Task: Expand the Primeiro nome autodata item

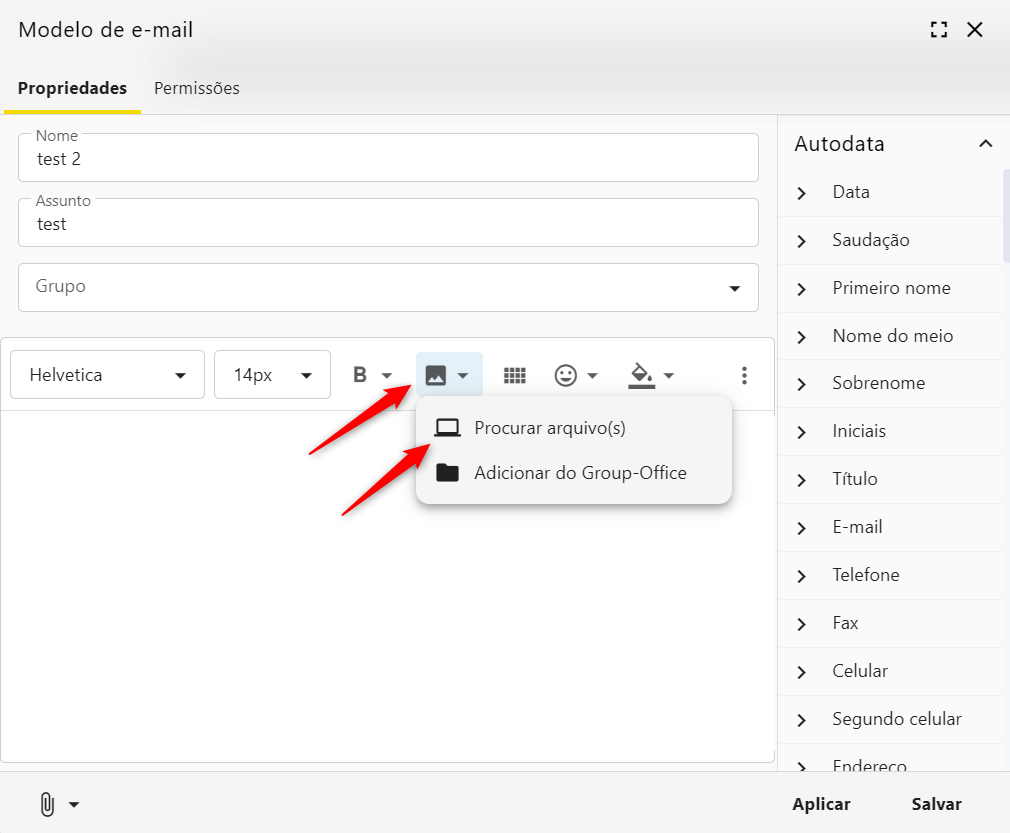Action: [x=890, y=288]
